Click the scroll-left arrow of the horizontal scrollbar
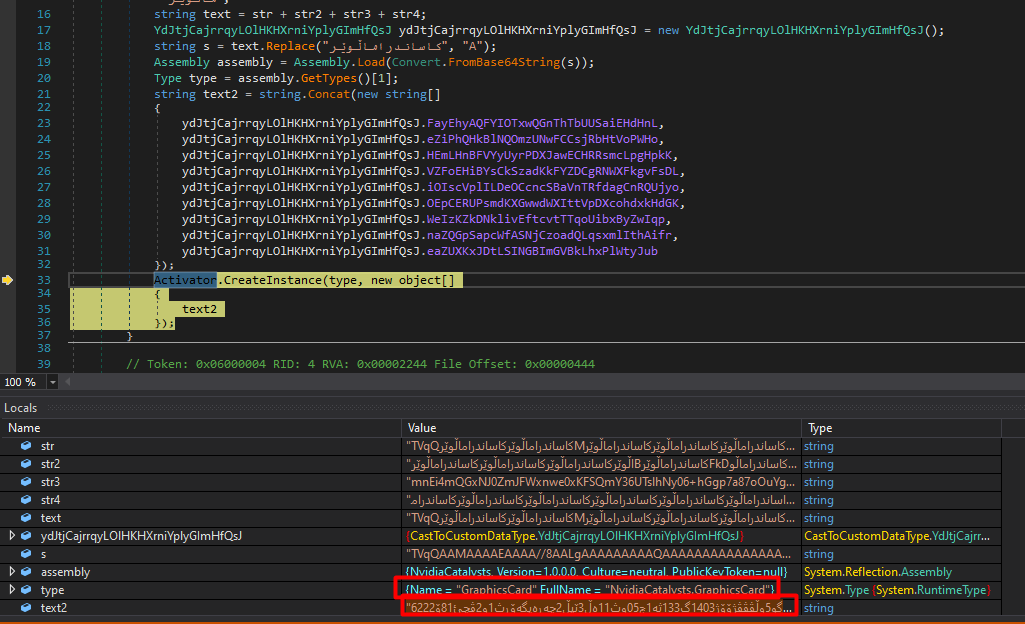Image resolution: width=1025 pixels, height=624 pixels. click(x=67, y=382)
